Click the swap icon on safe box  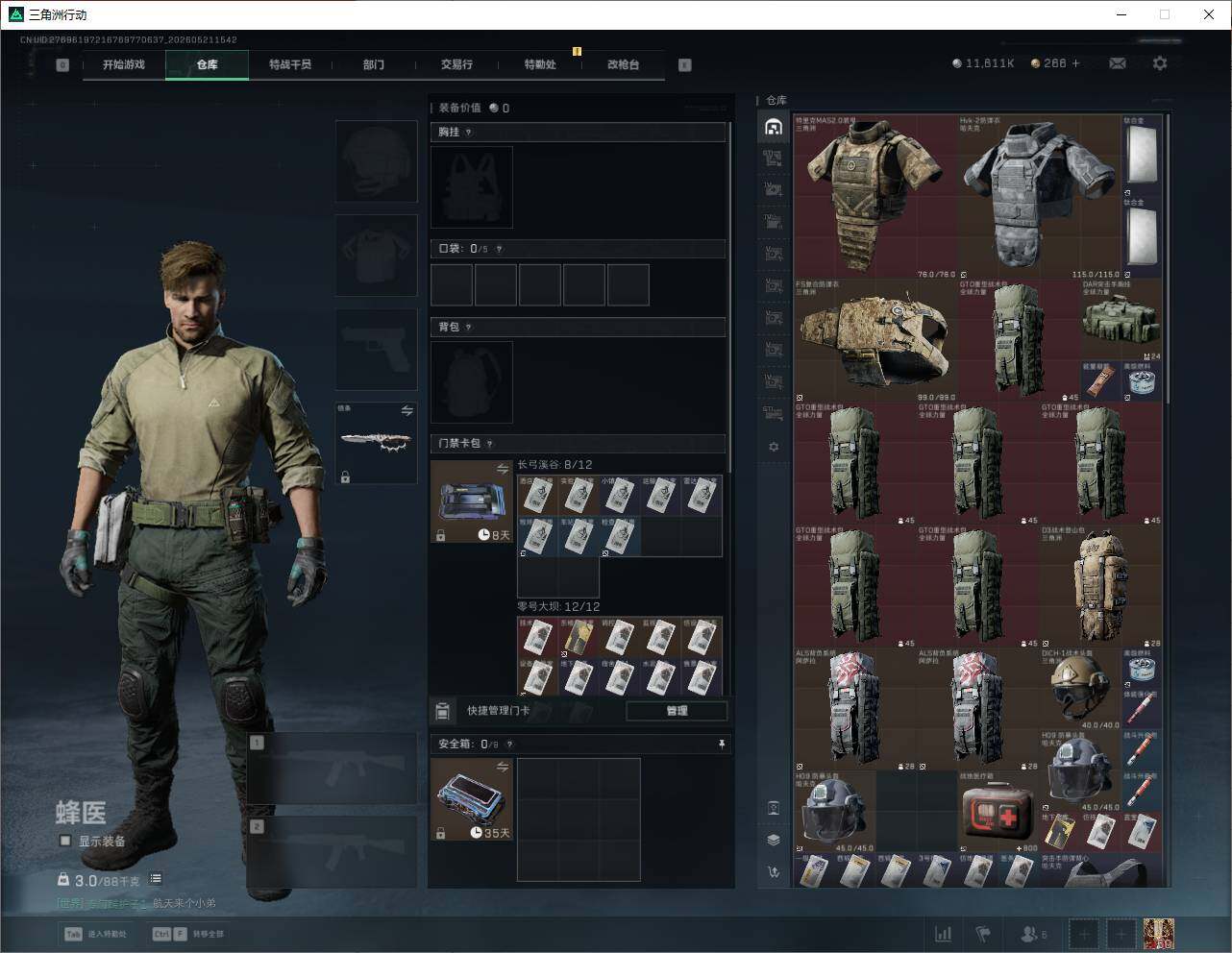point(502,767)
